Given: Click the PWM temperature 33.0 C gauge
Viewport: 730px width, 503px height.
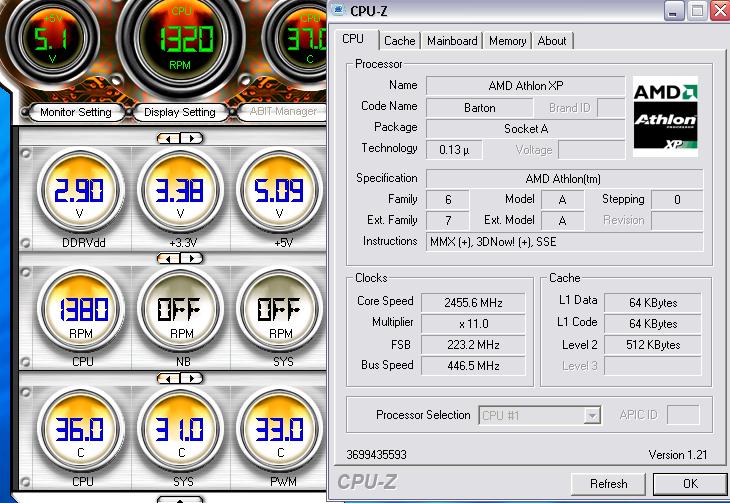Looking at the screenshot, I should [x=279, y=430].
